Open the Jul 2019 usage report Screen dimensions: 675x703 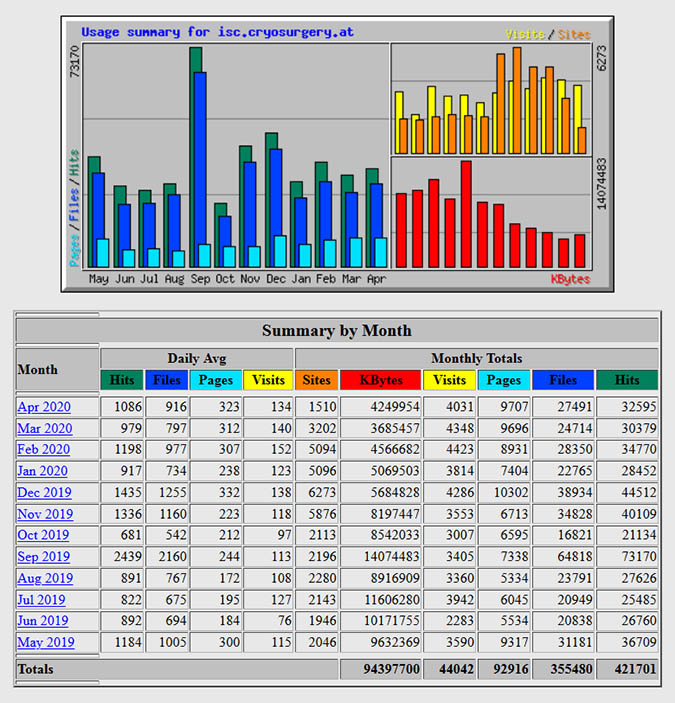click(x=41, y=600)
